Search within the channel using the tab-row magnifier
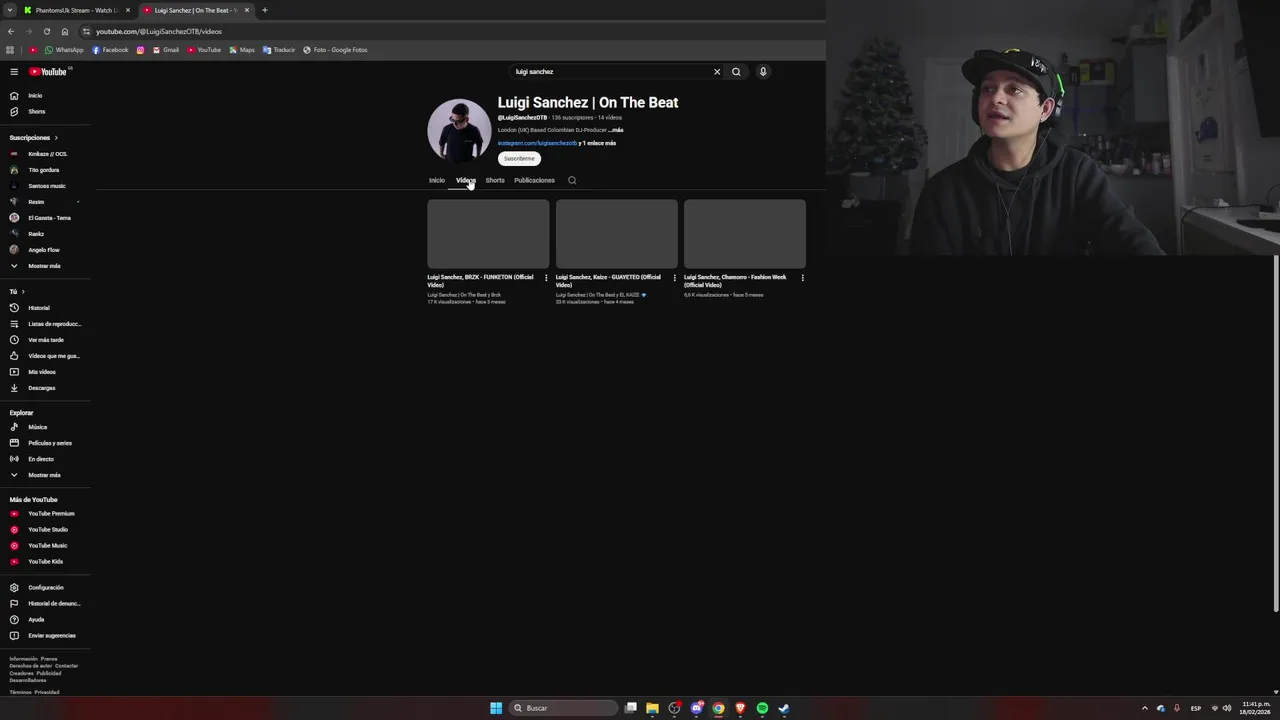1280x720 pixels. [572, 180]
